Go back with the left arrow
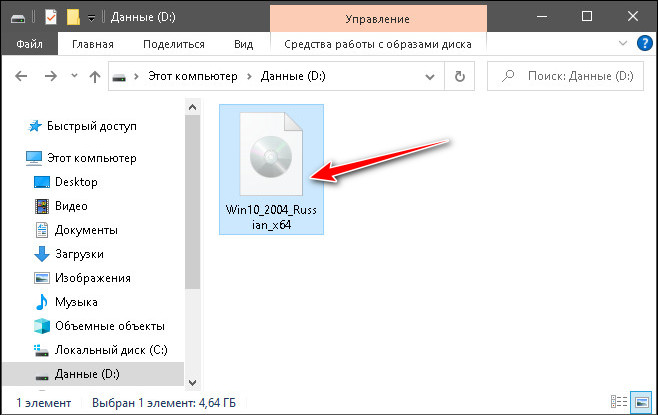The image size is (658, 415). pyautogui.click(x=21, y=76)
